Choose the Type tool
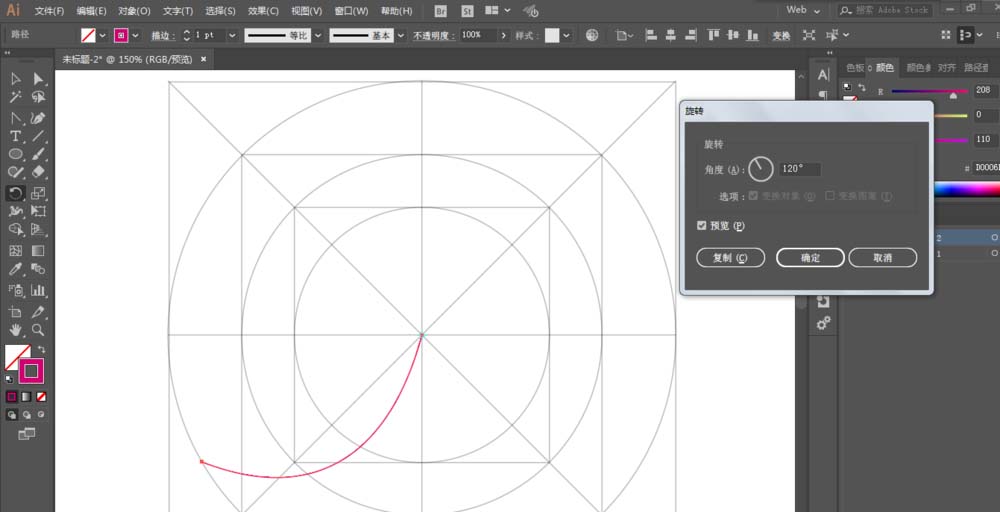 click(16, 136)
